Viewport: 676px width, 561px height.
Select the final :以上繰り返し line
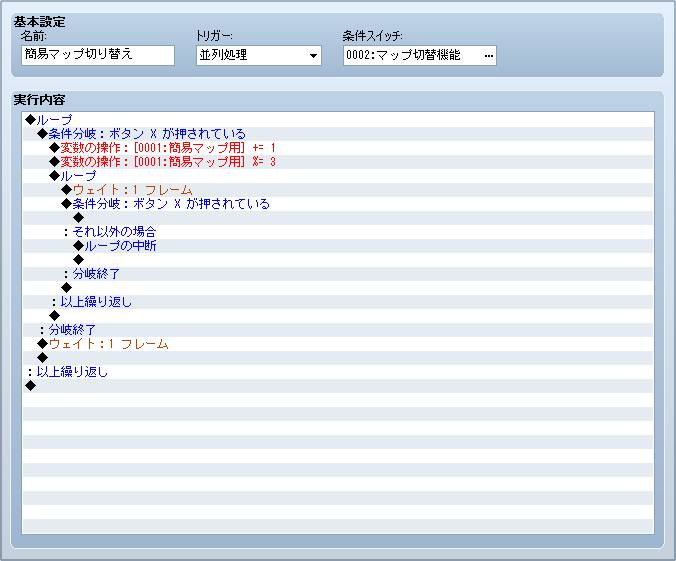pos(338,372)
